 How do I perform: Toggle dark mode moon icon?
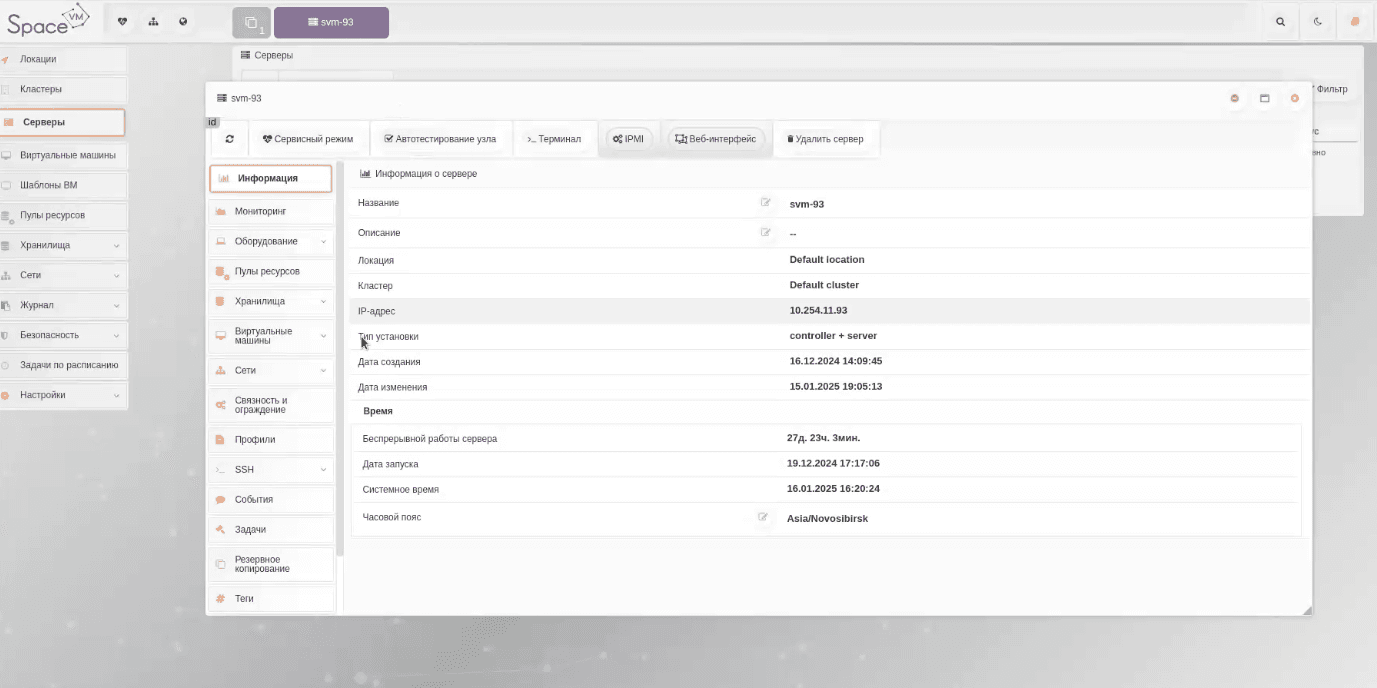[1318, 22]
